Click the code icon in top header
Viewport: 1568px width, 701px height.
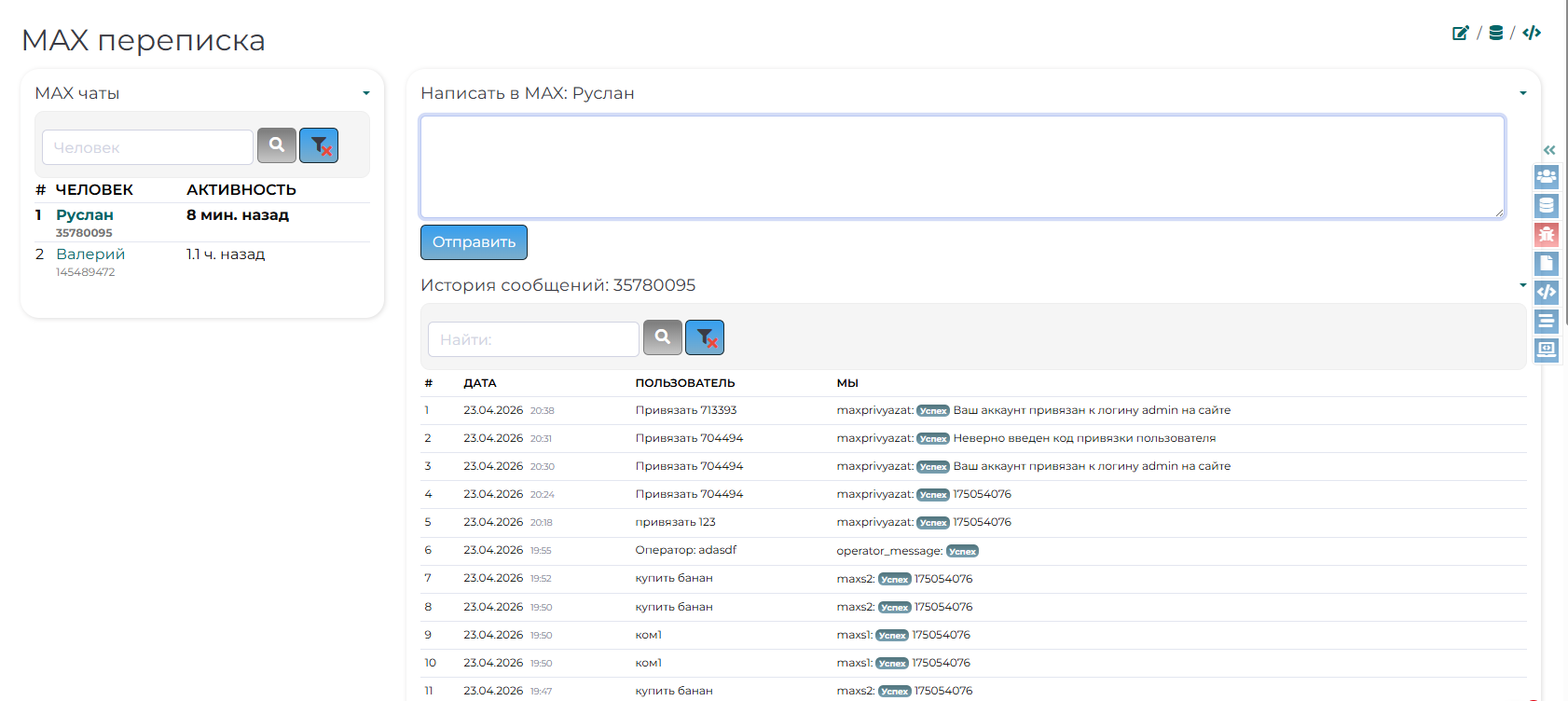pos(1532,34)
